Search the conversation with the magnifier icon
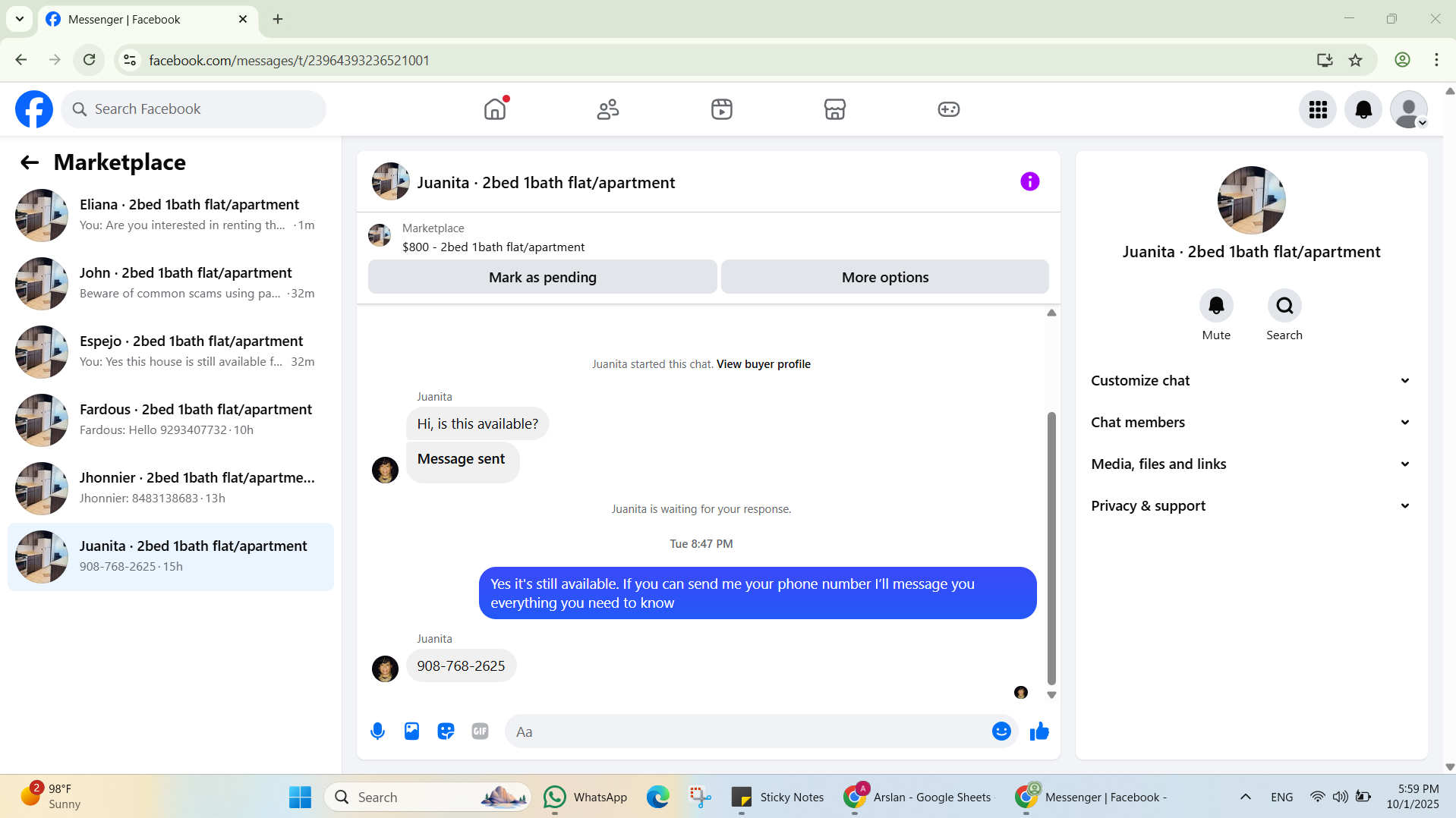Viewport: 1456px width, 818px height. coord(1284,306)
